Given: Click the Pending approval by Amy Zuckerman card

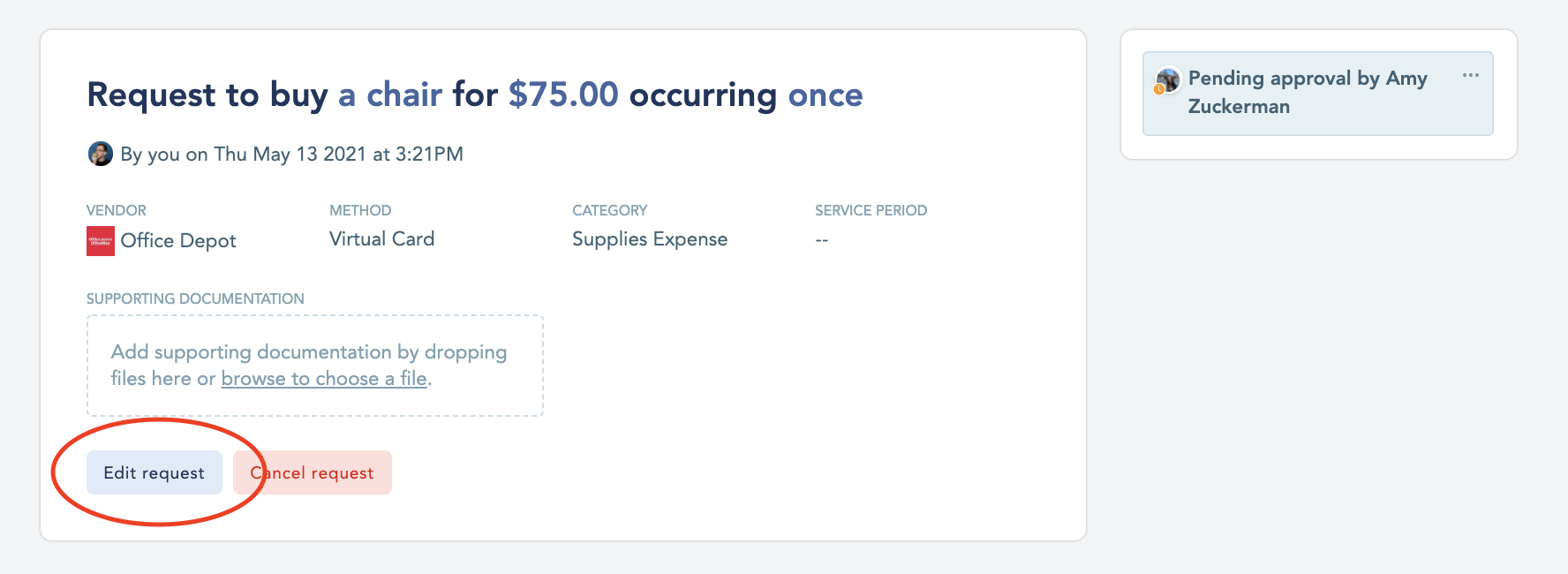Looking at the screenshot, I should click(x=1318, y=94).
